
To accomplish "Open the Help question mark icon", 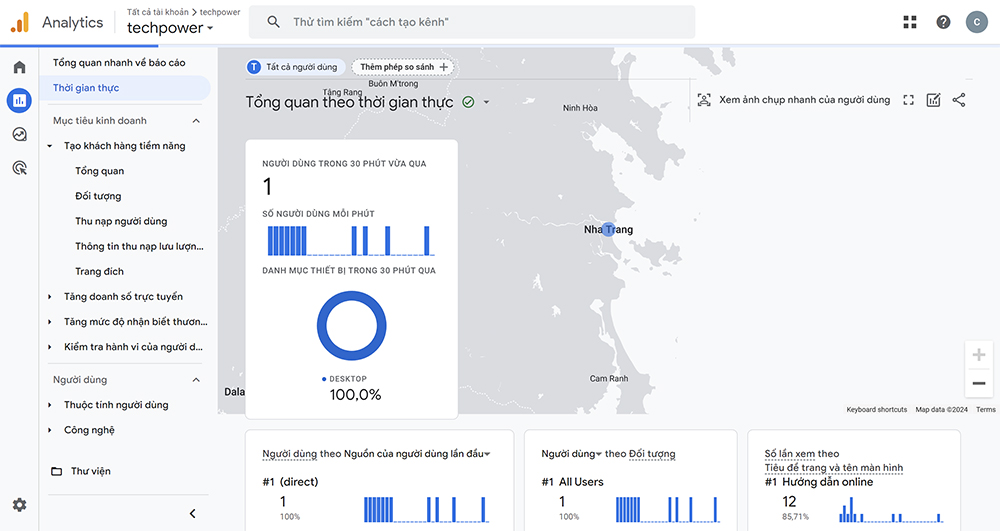I will pos(943,22).
